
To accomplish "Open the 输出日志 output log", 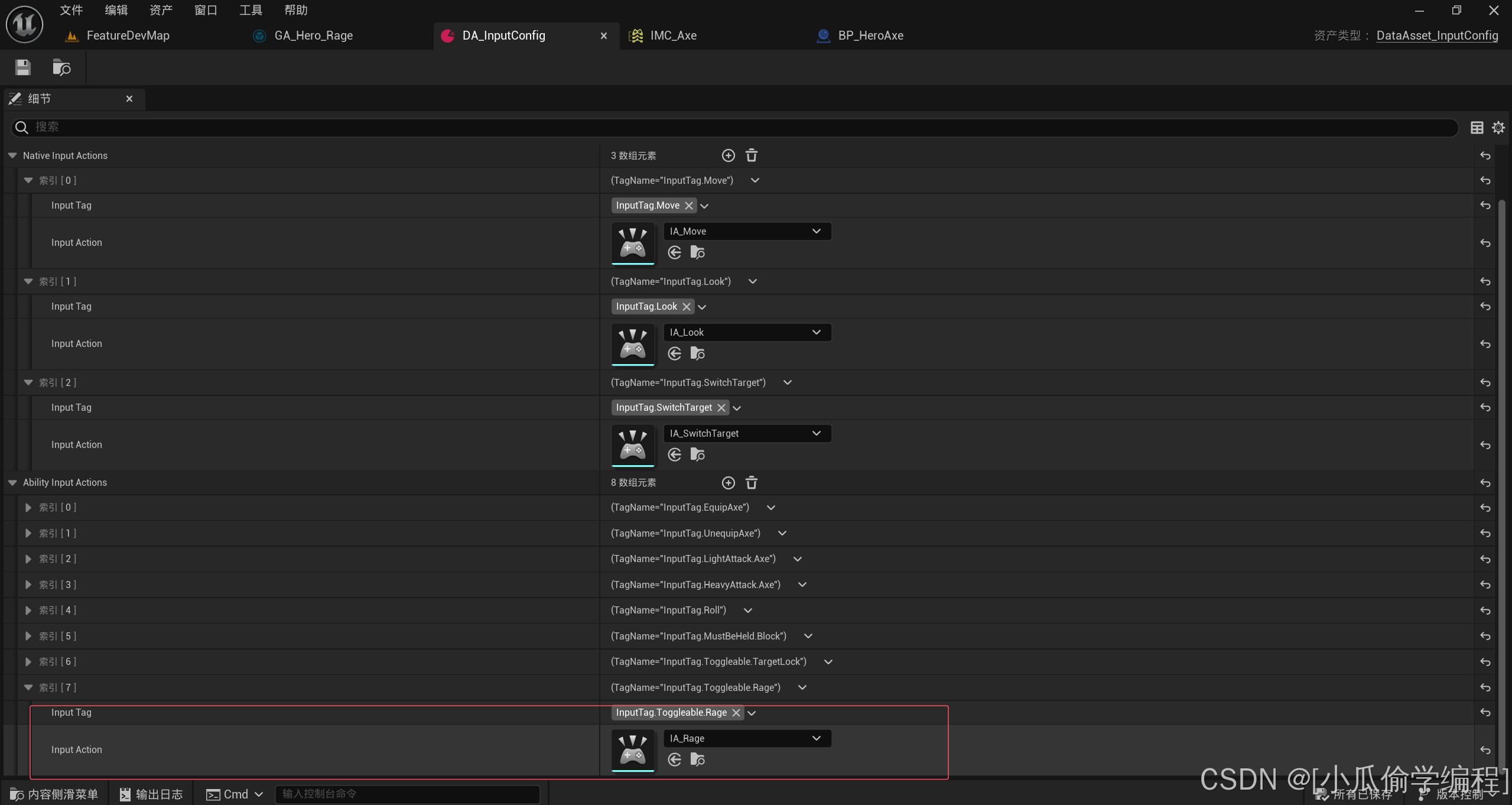I will [x=151, y=794].
